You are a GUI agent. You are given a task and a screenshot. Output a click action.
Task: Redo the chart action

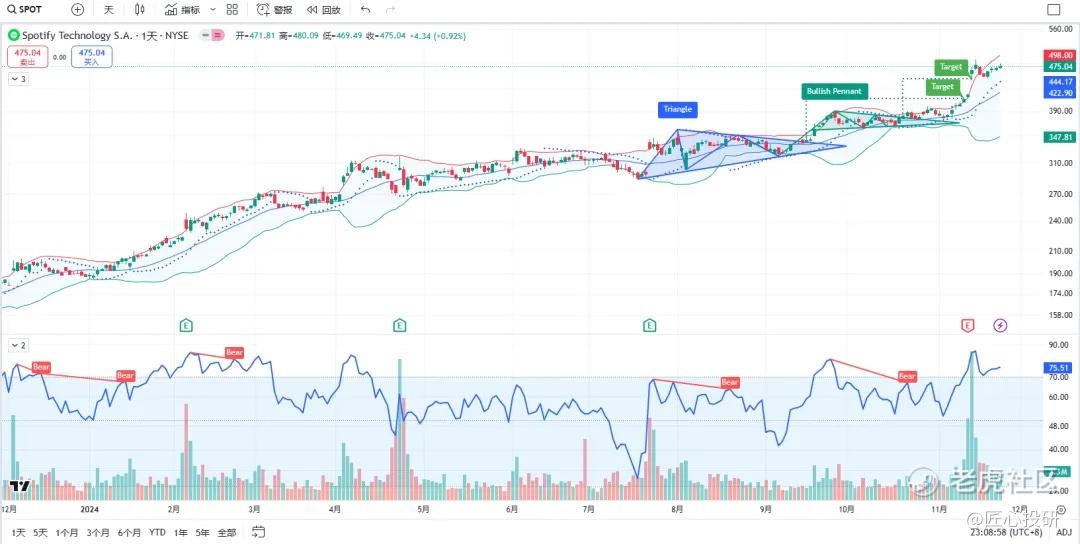pyautogui.click(x=391, y=10)
